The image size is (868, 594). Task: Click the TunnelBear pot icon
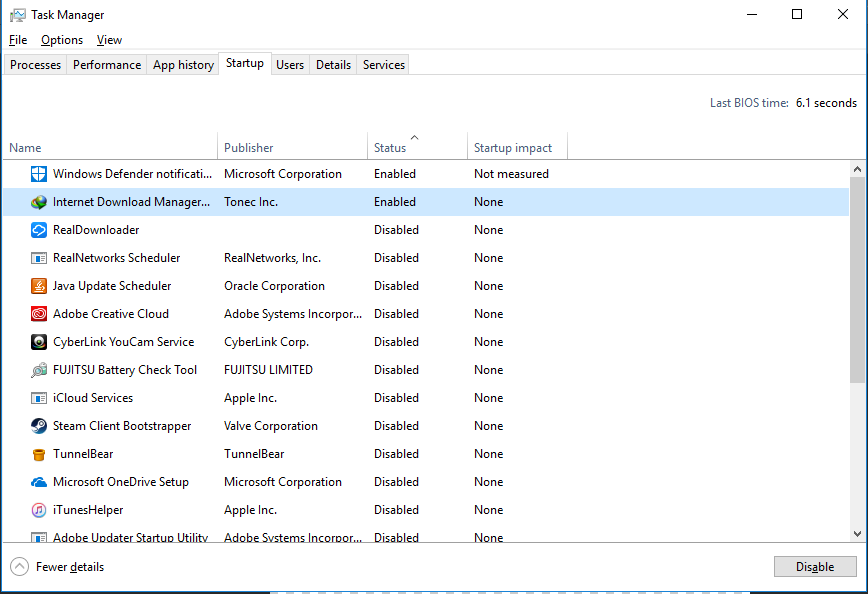(x=39, y=454)
